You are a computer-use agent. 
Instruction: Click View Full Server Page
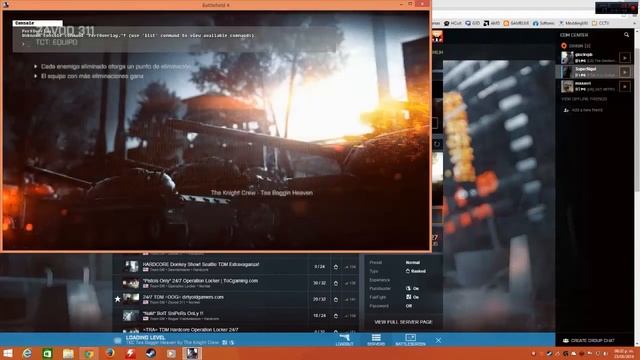pos(403,322)
